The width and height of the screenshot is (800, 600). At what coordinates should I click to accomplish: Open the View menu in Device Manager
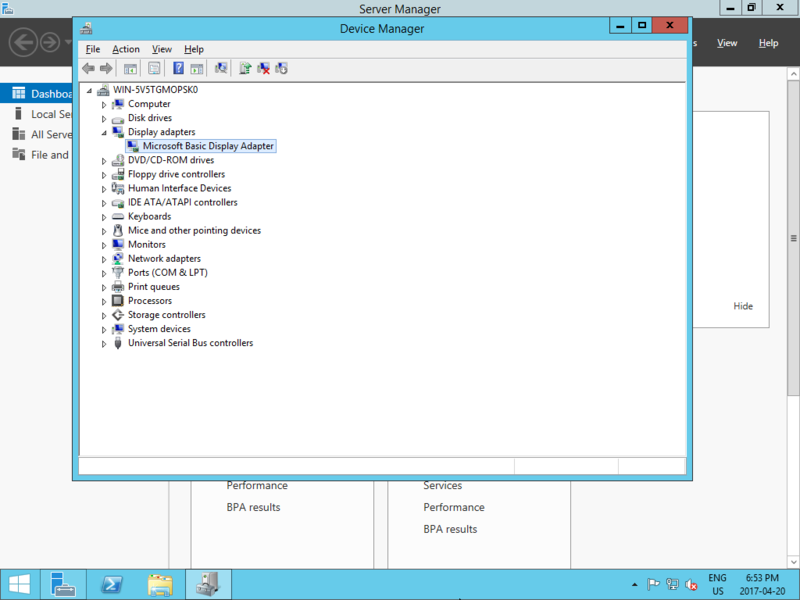click(162, 49)
